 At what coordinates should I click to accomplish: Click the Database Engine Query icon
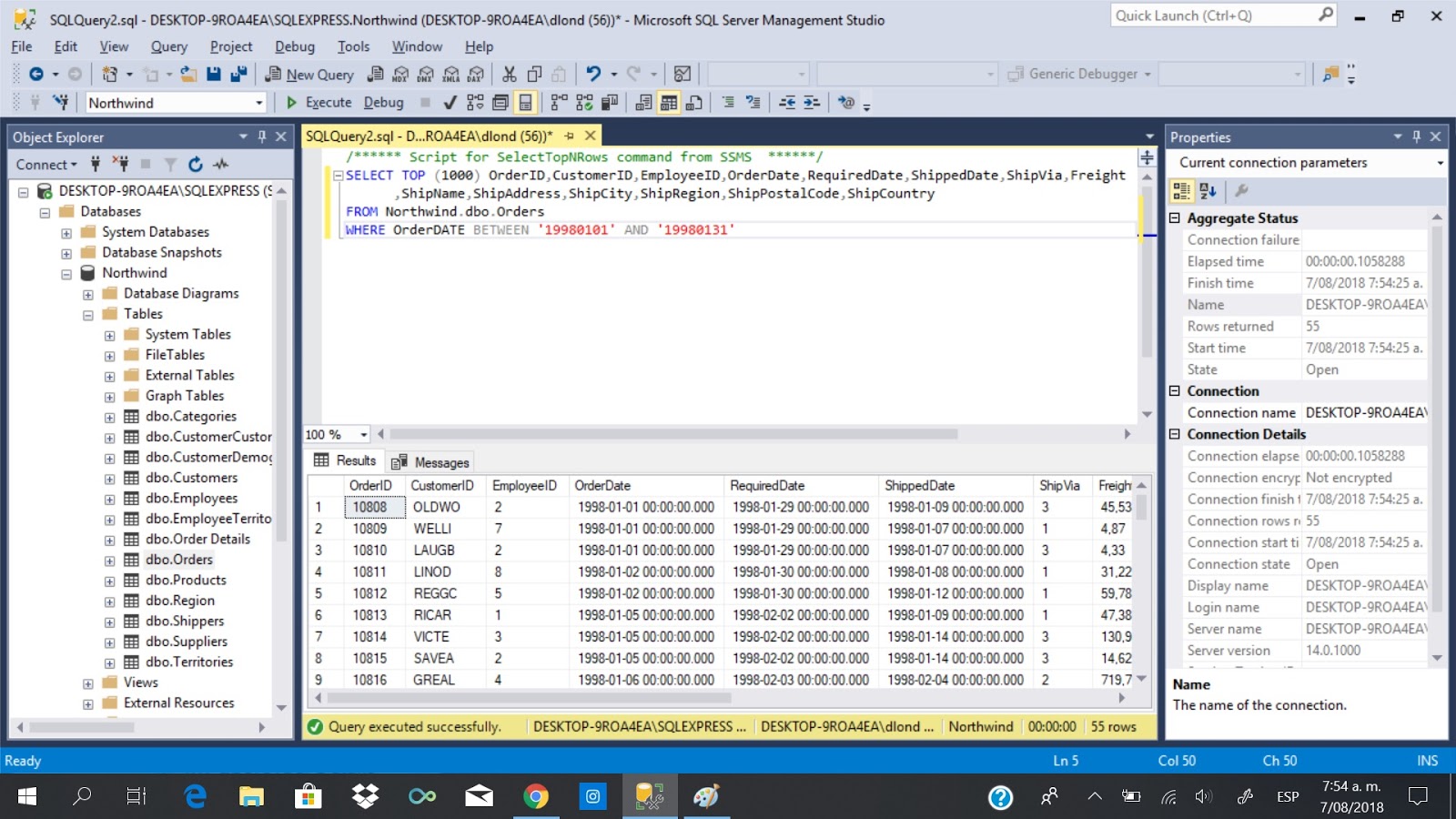(x=376, y=75)
